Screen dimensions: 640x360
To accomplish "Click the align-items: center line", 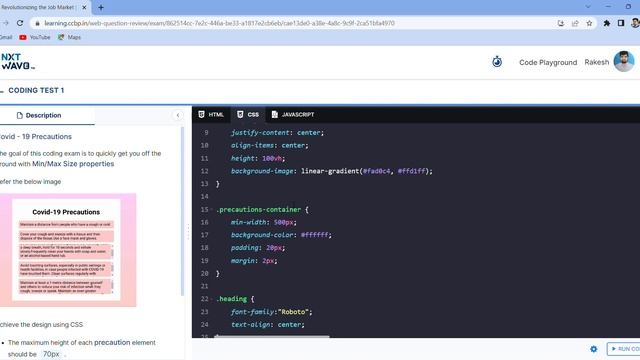I will tap(270, 145).
